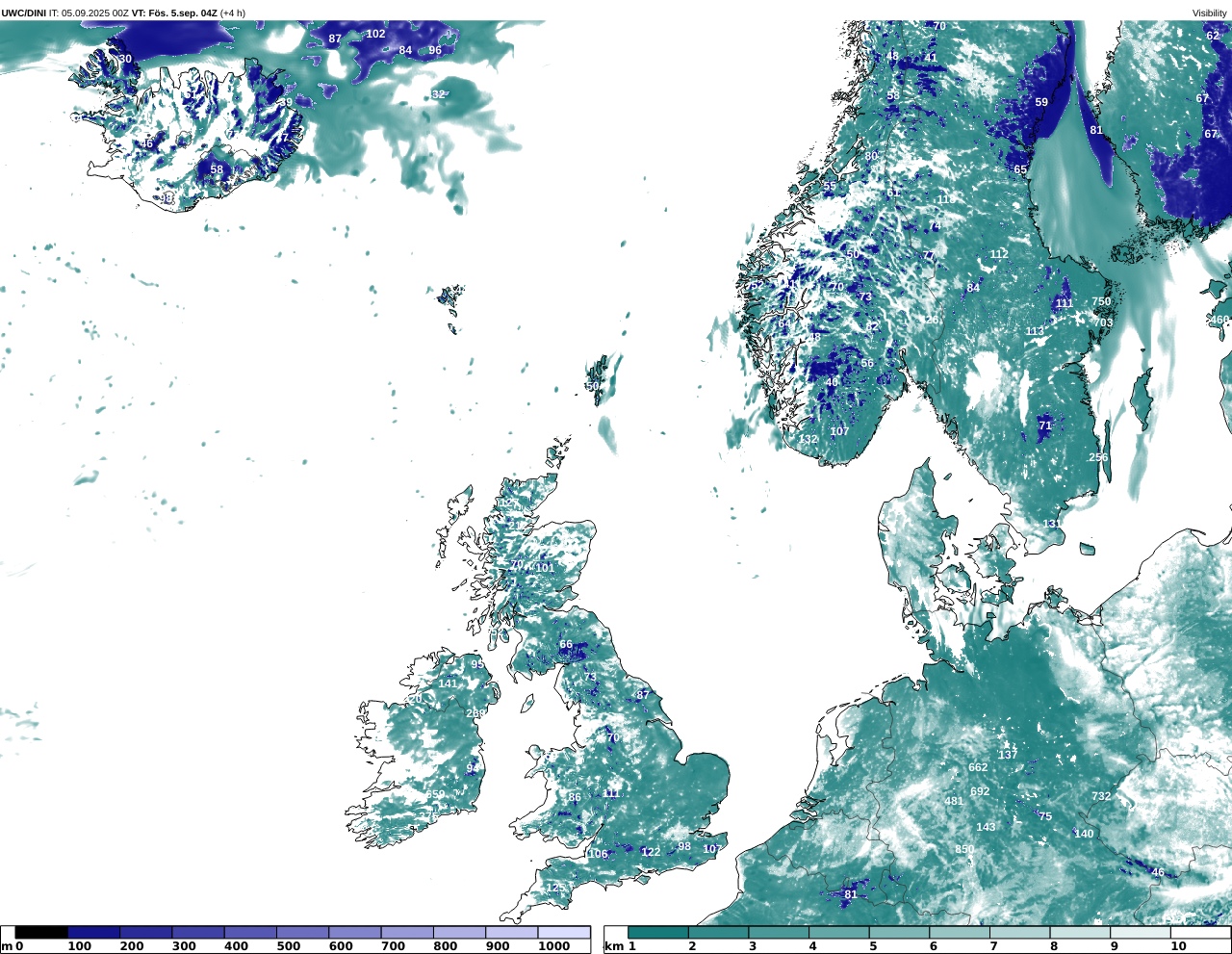
Task: Click the map value '125' in southwest England
Action: click(555, 888)
